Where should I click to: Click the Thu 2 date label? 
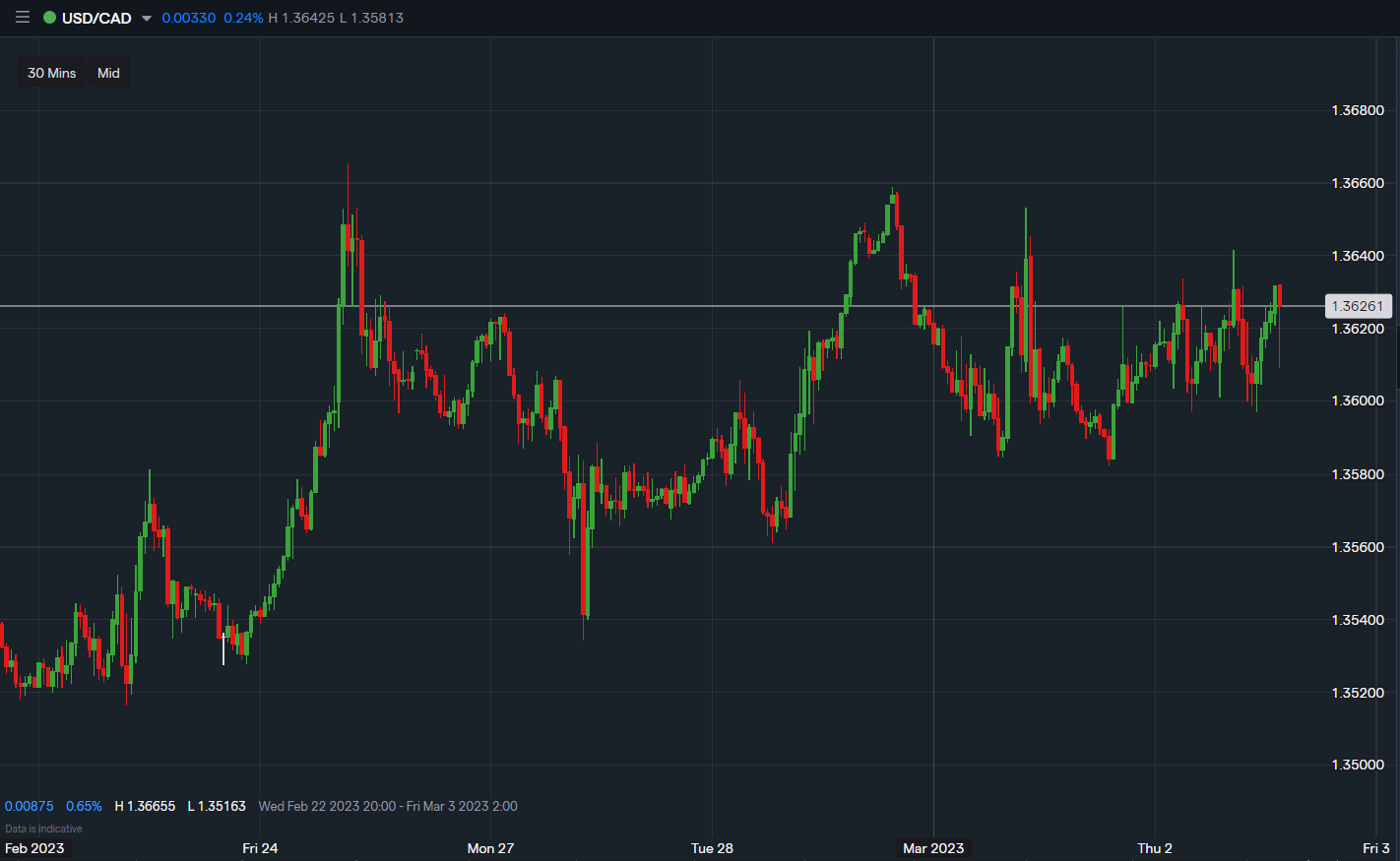pyautogui.click(x=1155, y=848)
